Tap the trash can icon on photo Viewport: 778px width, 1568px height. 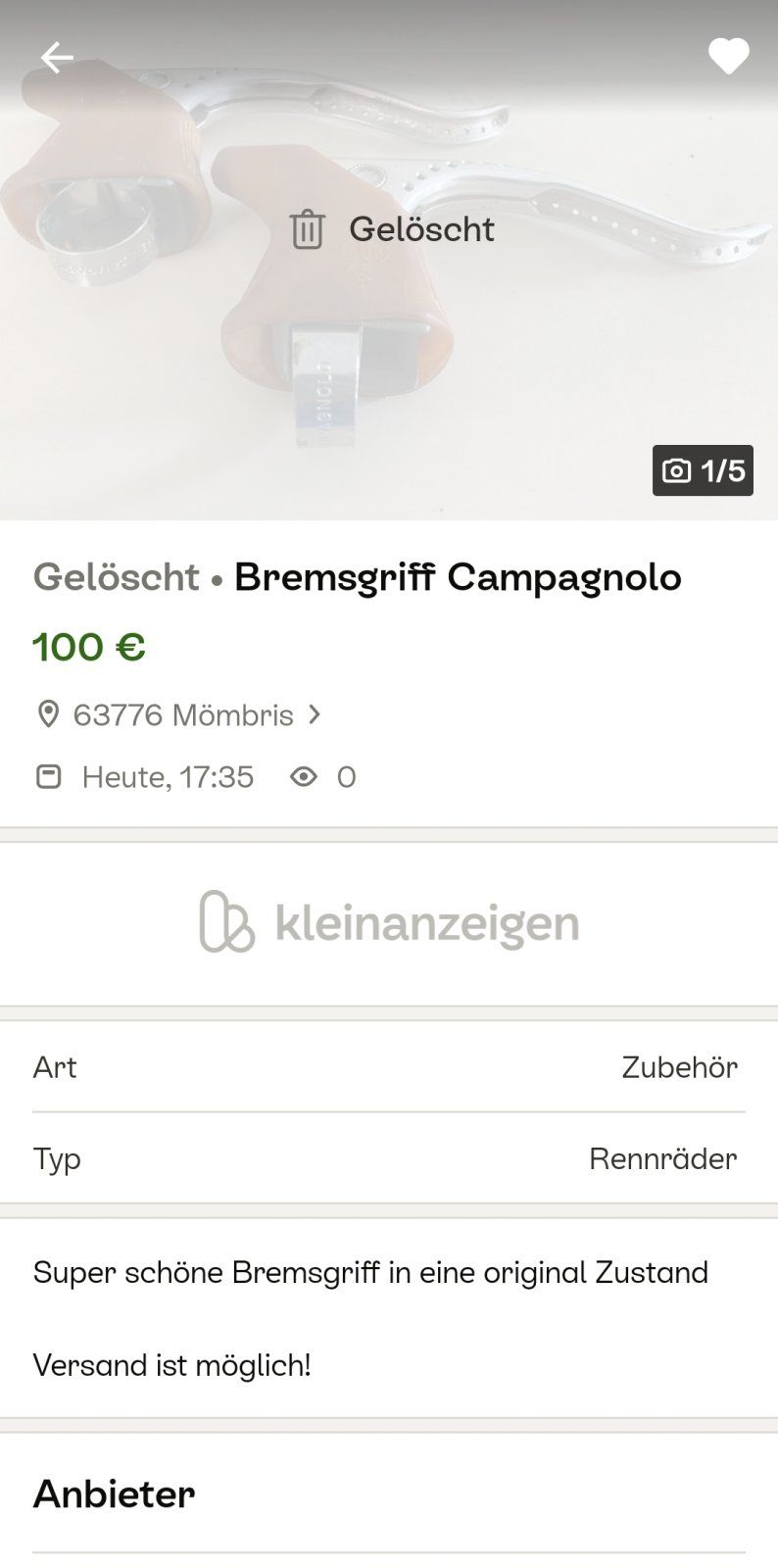[x=307, y=229]
